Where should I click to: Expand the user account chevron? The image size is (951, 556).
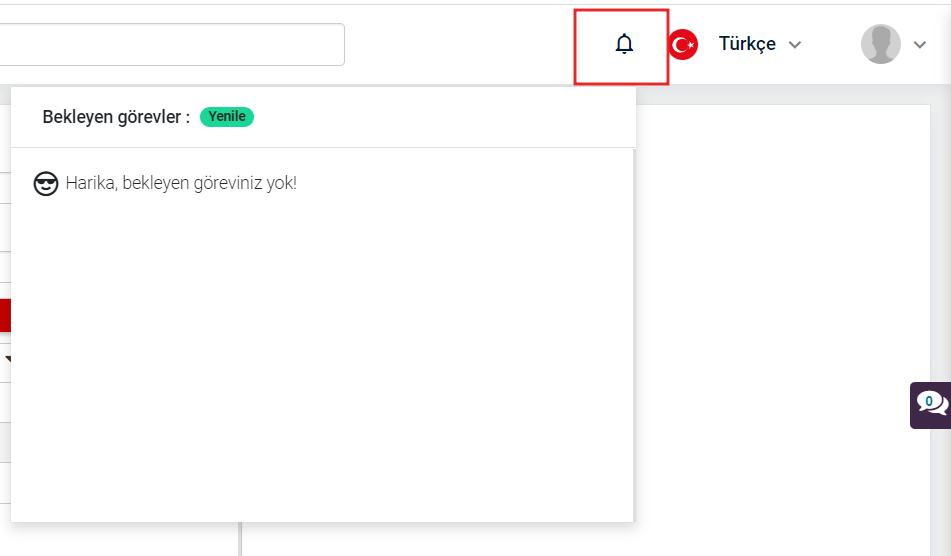point(919,45)
